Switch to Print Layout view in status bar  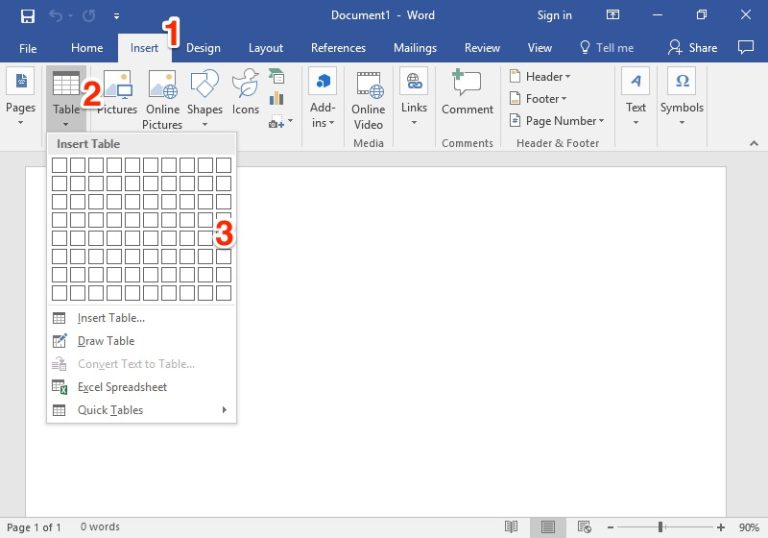pos(548,527)
